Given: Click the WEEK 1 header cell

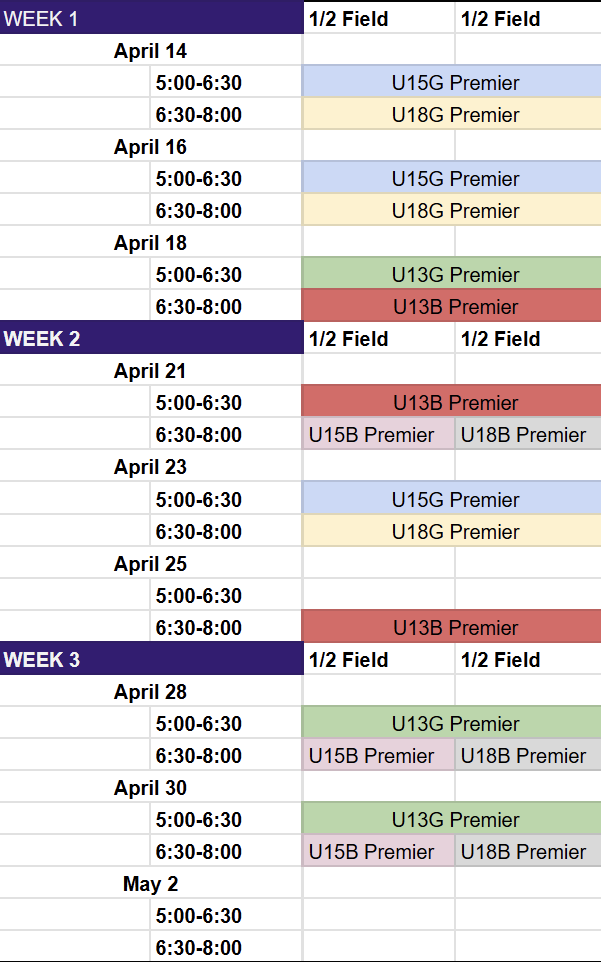Looking at the screenshot, I should click(x=150, y=18).
